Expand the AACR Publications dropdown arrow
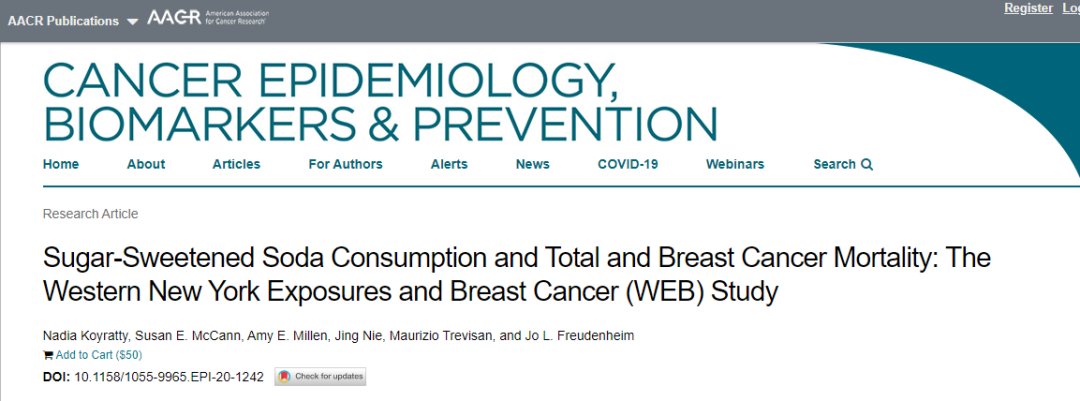This screenshot has height=401, width=1080. click(132, 21)
